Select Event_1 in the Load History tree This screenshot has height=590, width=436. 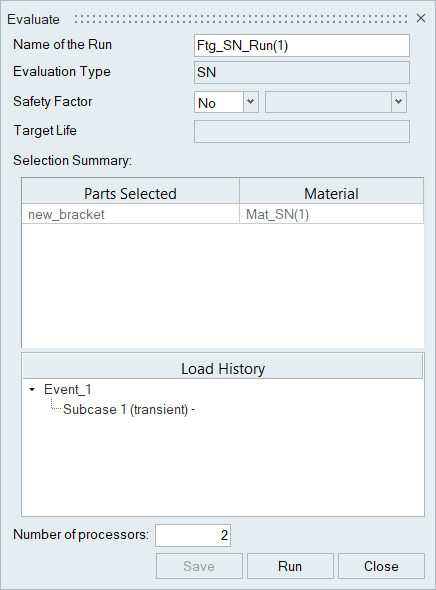[68, 389]
